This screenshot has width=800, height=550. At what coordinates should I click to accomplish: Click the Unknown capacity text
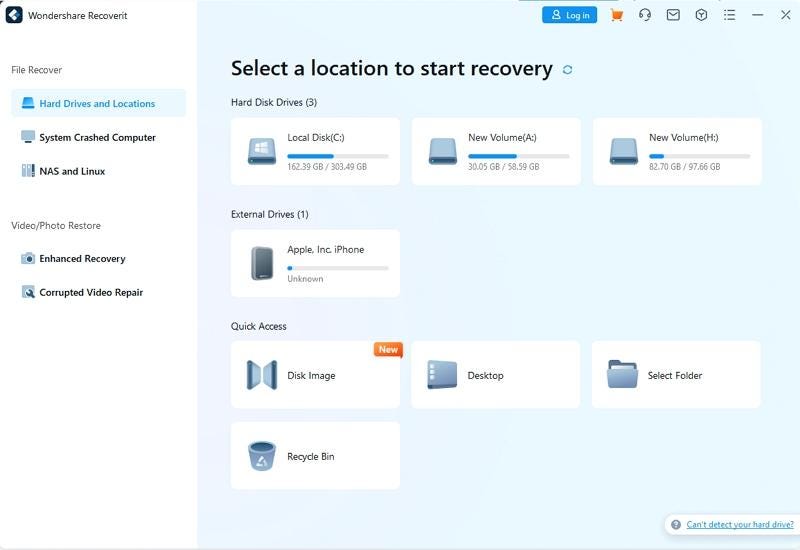tap(305, 279)
